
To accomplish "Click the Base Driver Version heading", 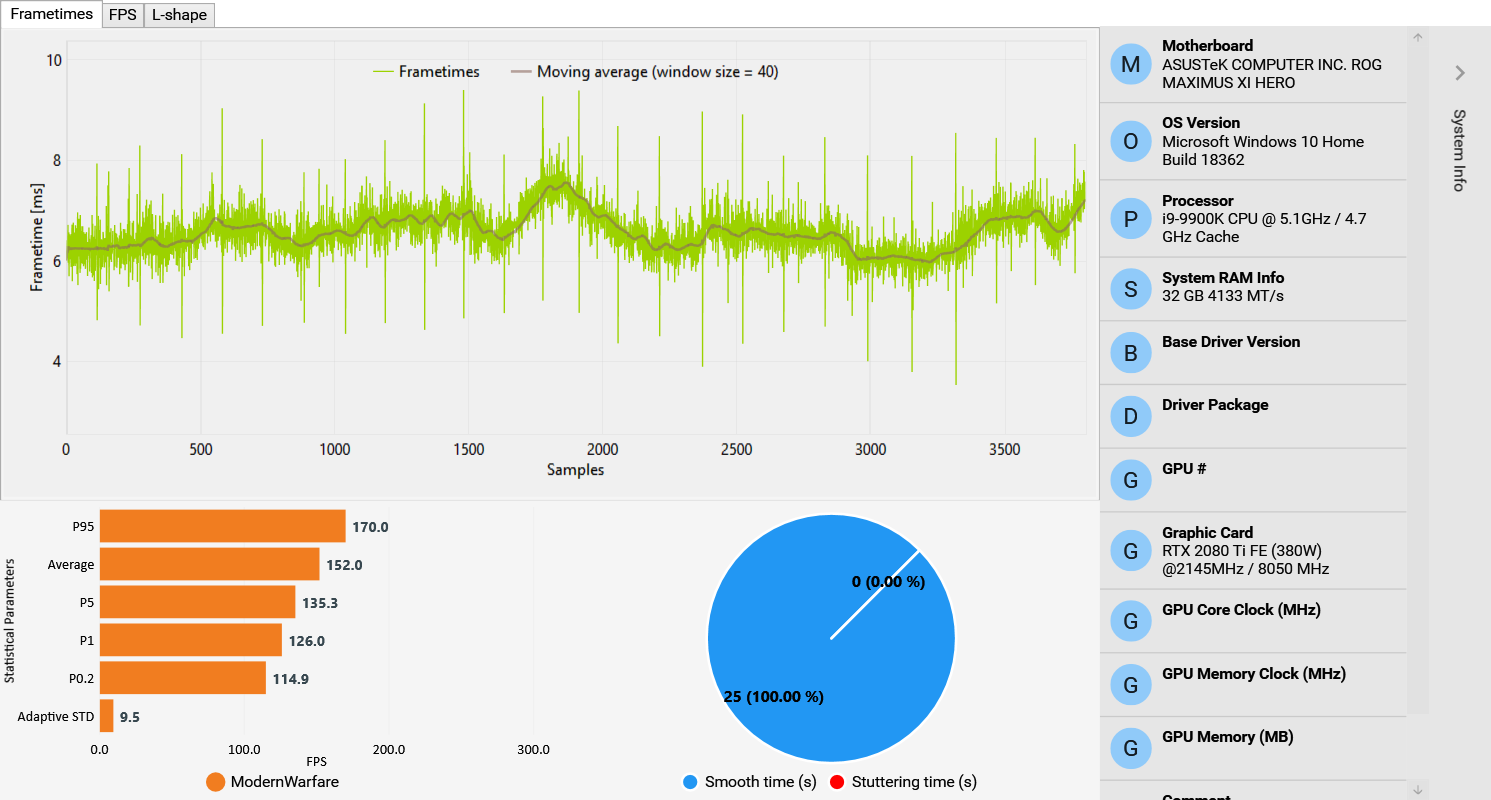I will [1231, 342].
